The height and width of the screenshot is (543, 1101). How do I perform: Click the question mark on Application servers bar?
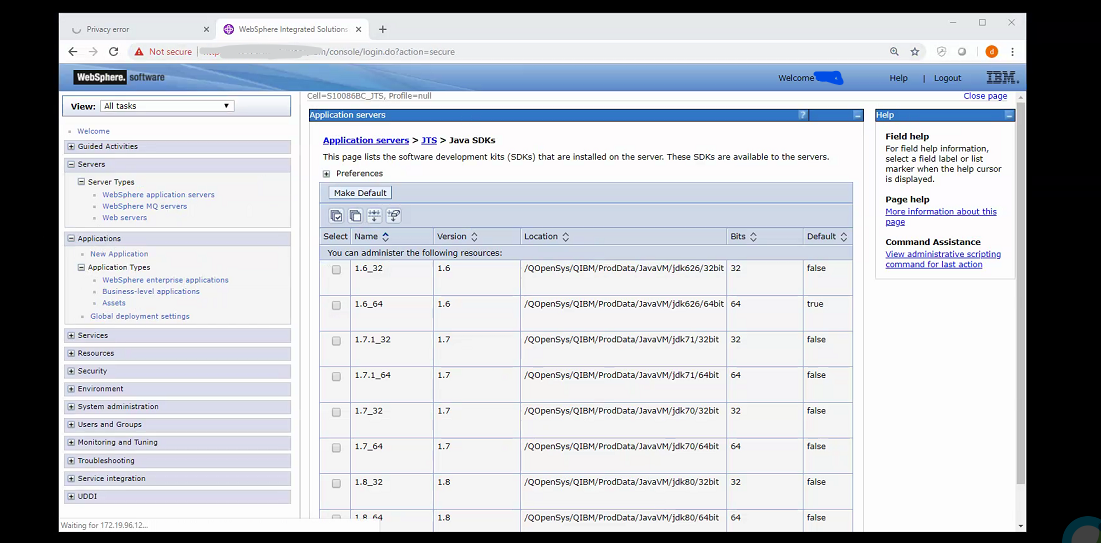[803, 115]
